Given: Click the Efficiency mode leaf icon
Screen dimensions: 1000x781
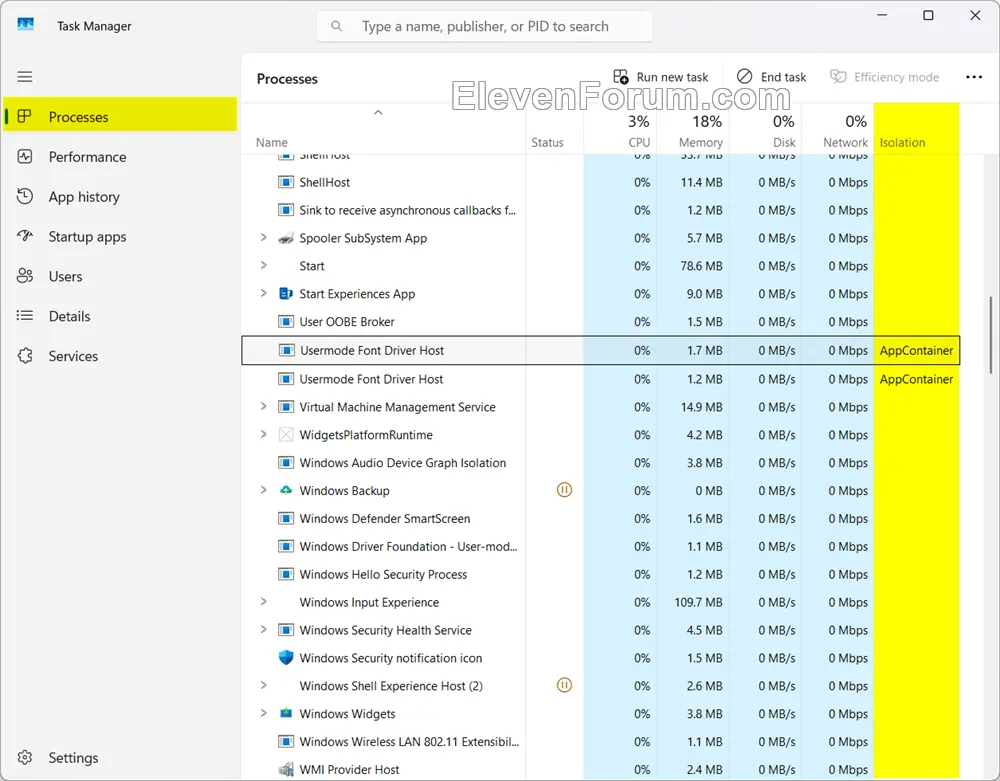Looking at the screenshot, I should [837, 77].
